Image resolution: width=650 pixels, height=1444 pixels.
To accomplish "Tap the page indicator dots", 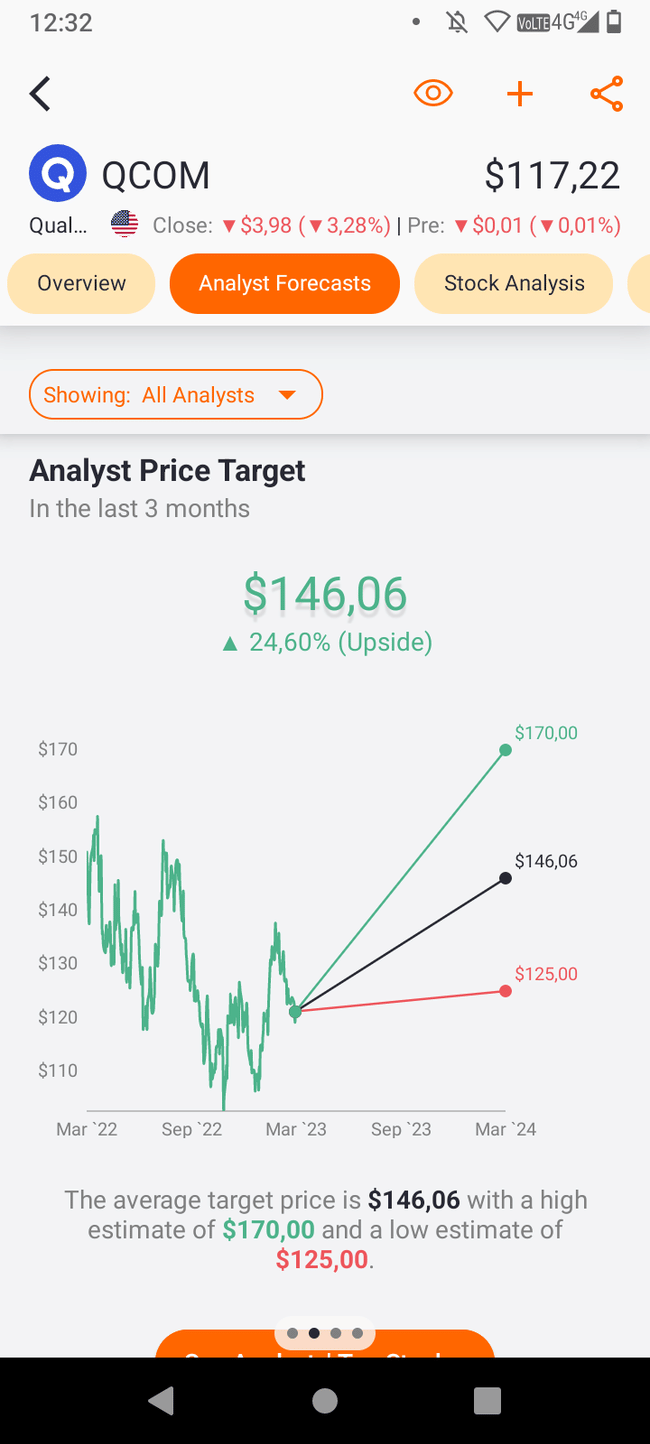I will point(325,1332).
